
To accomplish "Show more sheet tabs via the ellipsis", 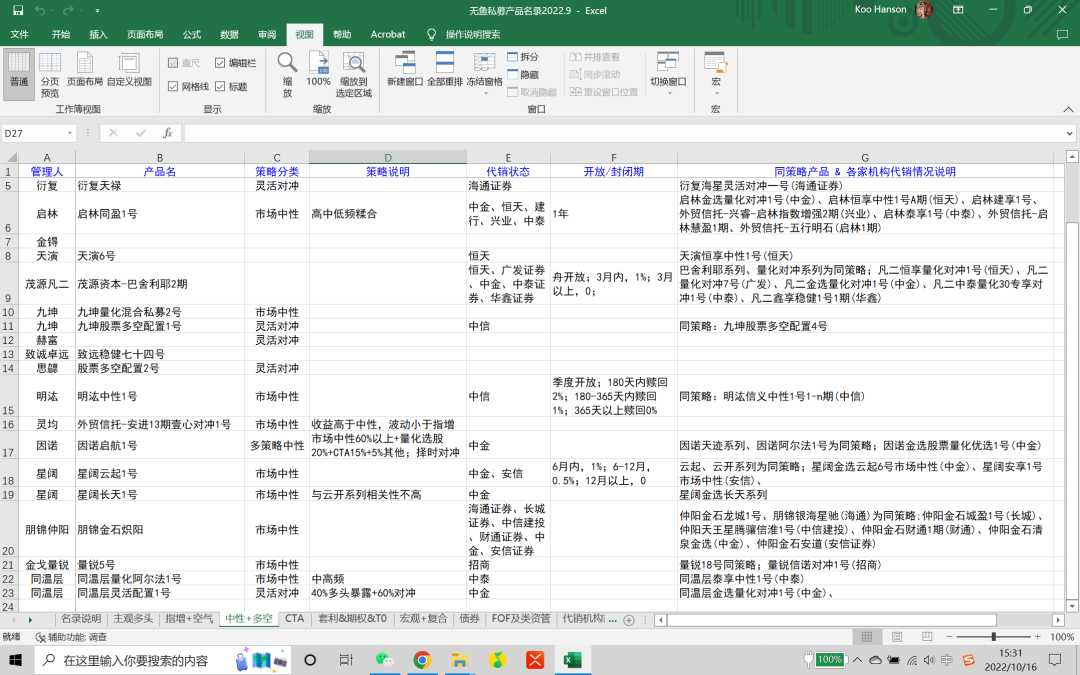I will point(612,619).
